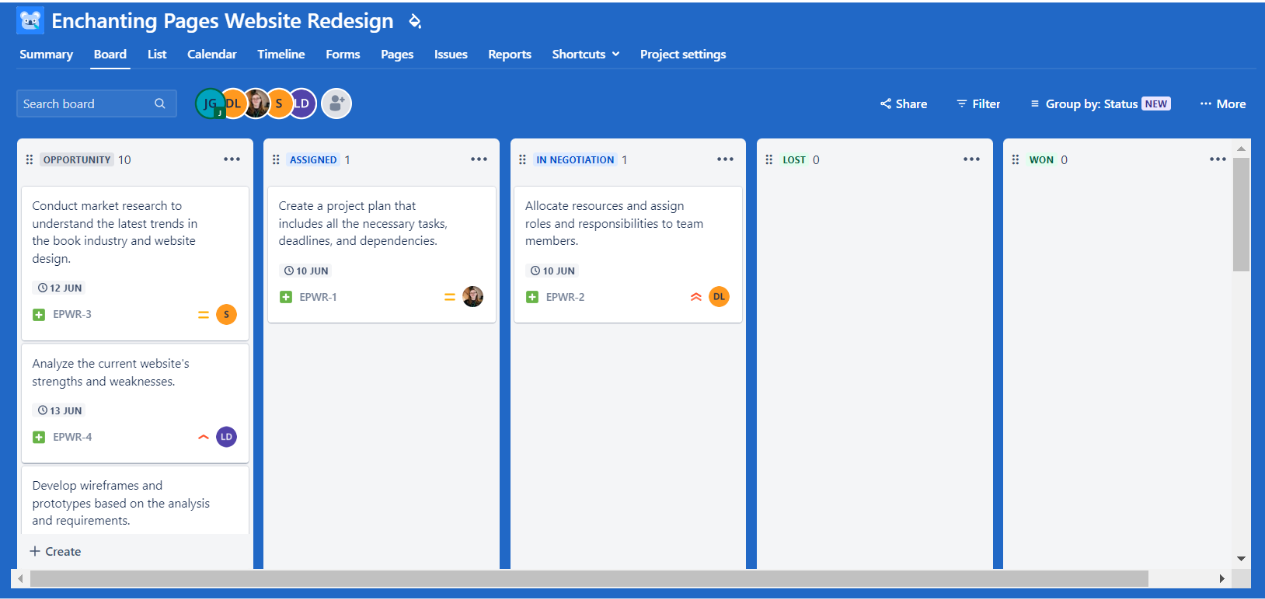Click the Share button

point(903,104)
